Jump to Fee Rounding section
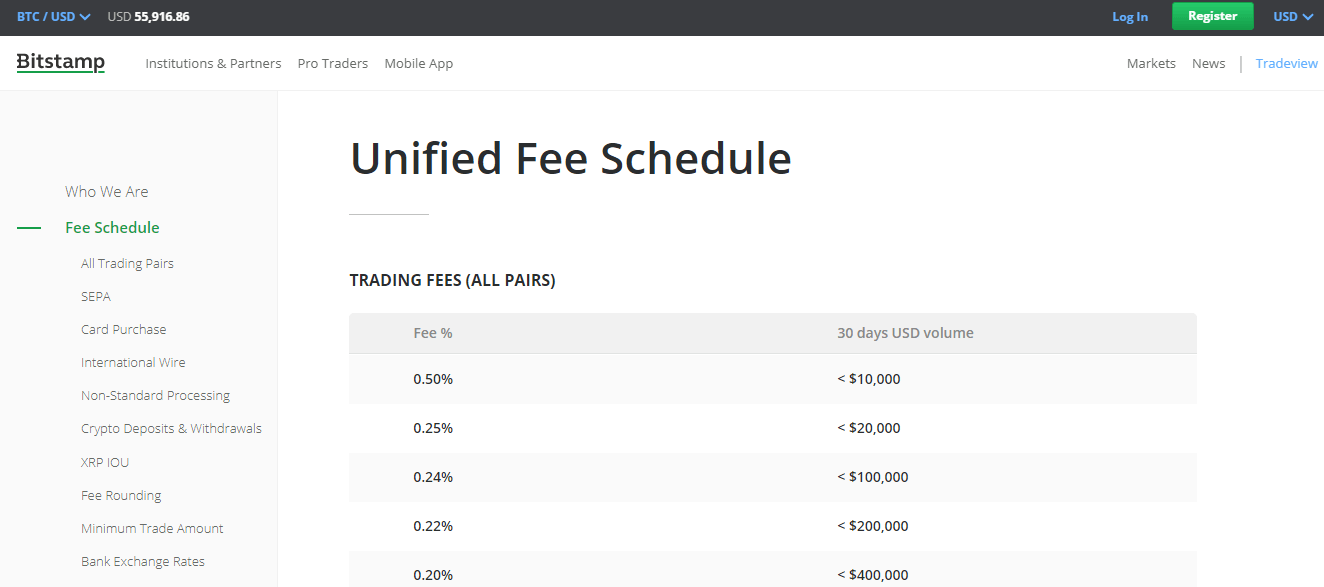1324x587 pixels. point(121,496)
